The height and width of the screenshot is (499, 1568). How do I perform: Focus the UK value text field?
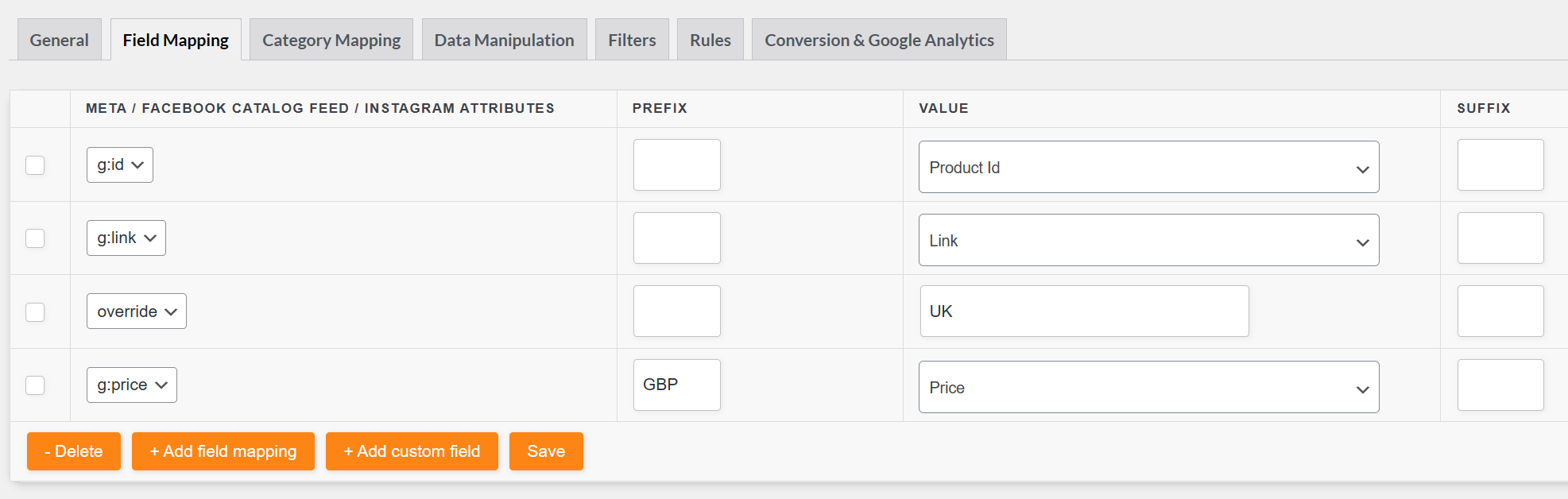1084,311
